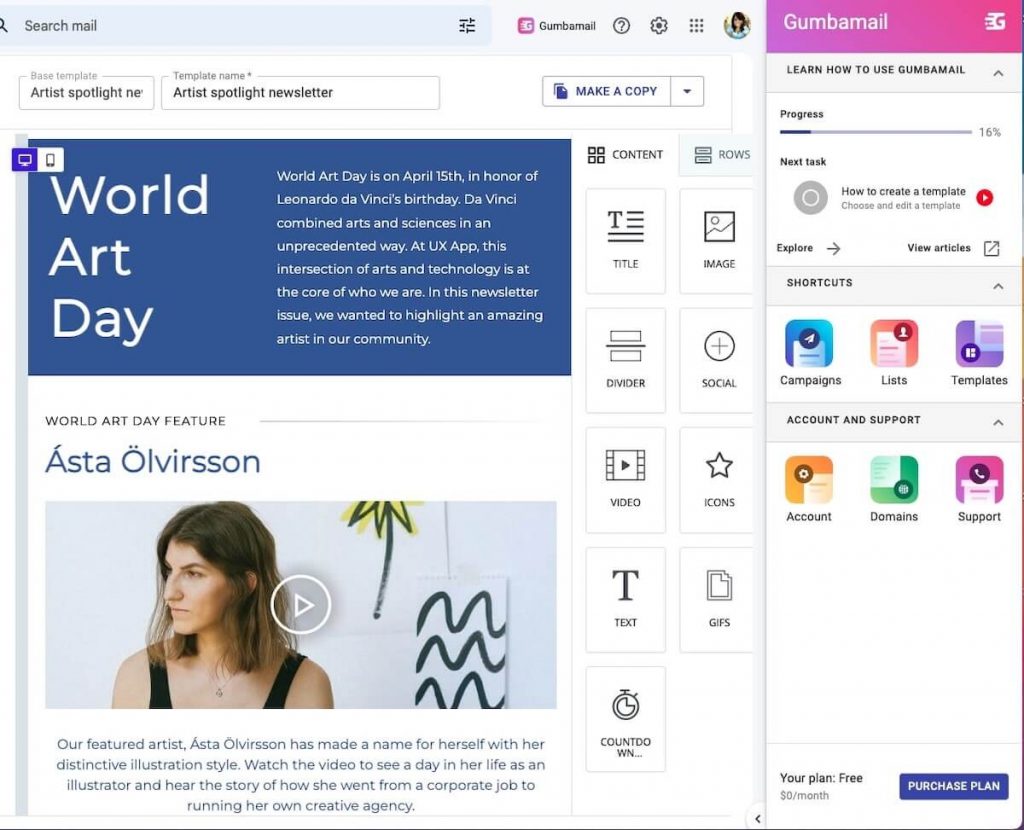Add a Divider element
This screenshot has width=1024, height=830.
(x=625, y=360)
